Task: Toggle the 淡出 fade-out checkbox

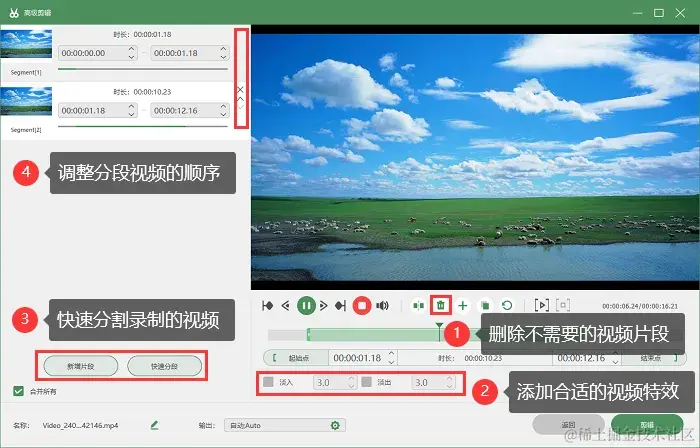Action: (367, 382)
